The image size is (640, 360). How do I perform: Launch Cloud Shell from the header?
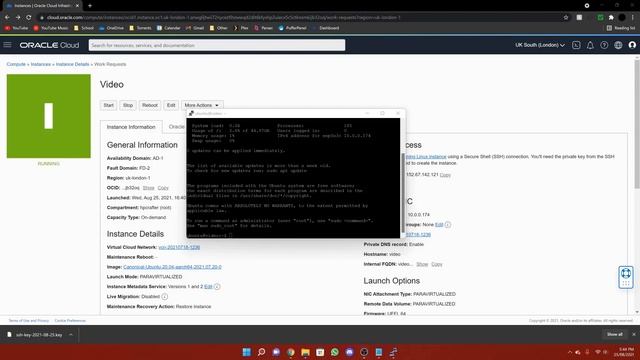[x=576, y=45]
